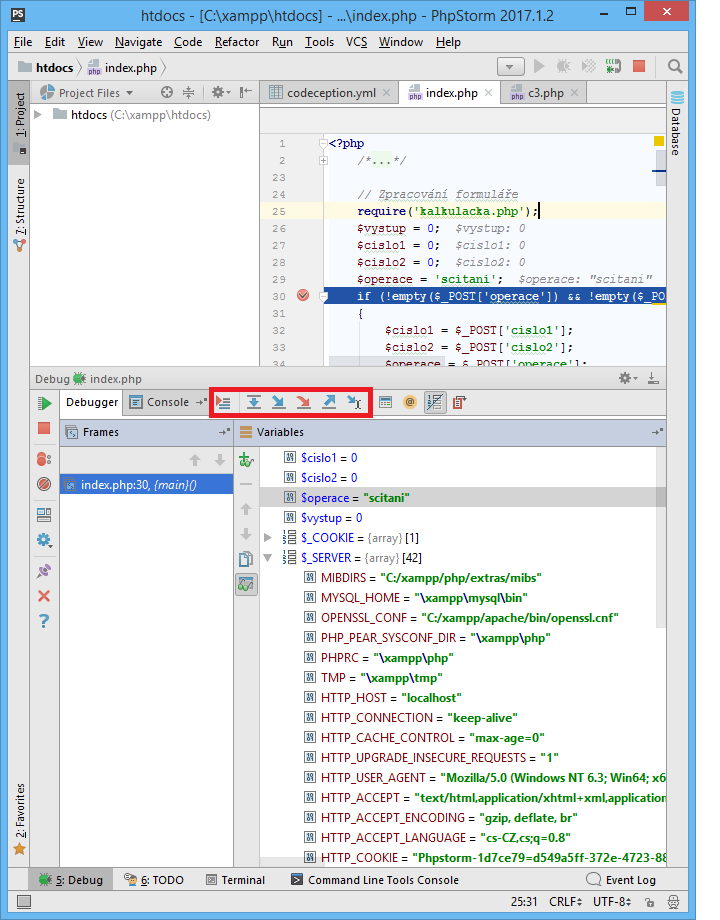Stop debugging with red square in debug sidebar
Screen dimensions: 720x920
44,428
